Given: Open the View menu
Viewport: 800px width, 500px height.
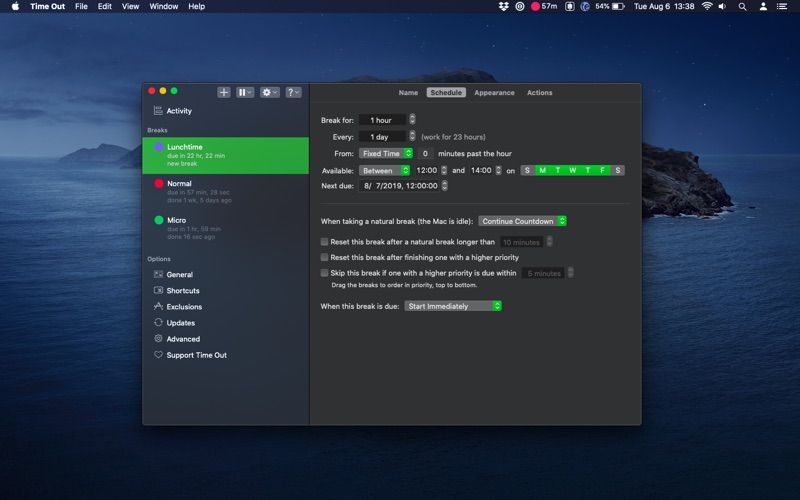Looking at the screenshot, I should point(130,7).
